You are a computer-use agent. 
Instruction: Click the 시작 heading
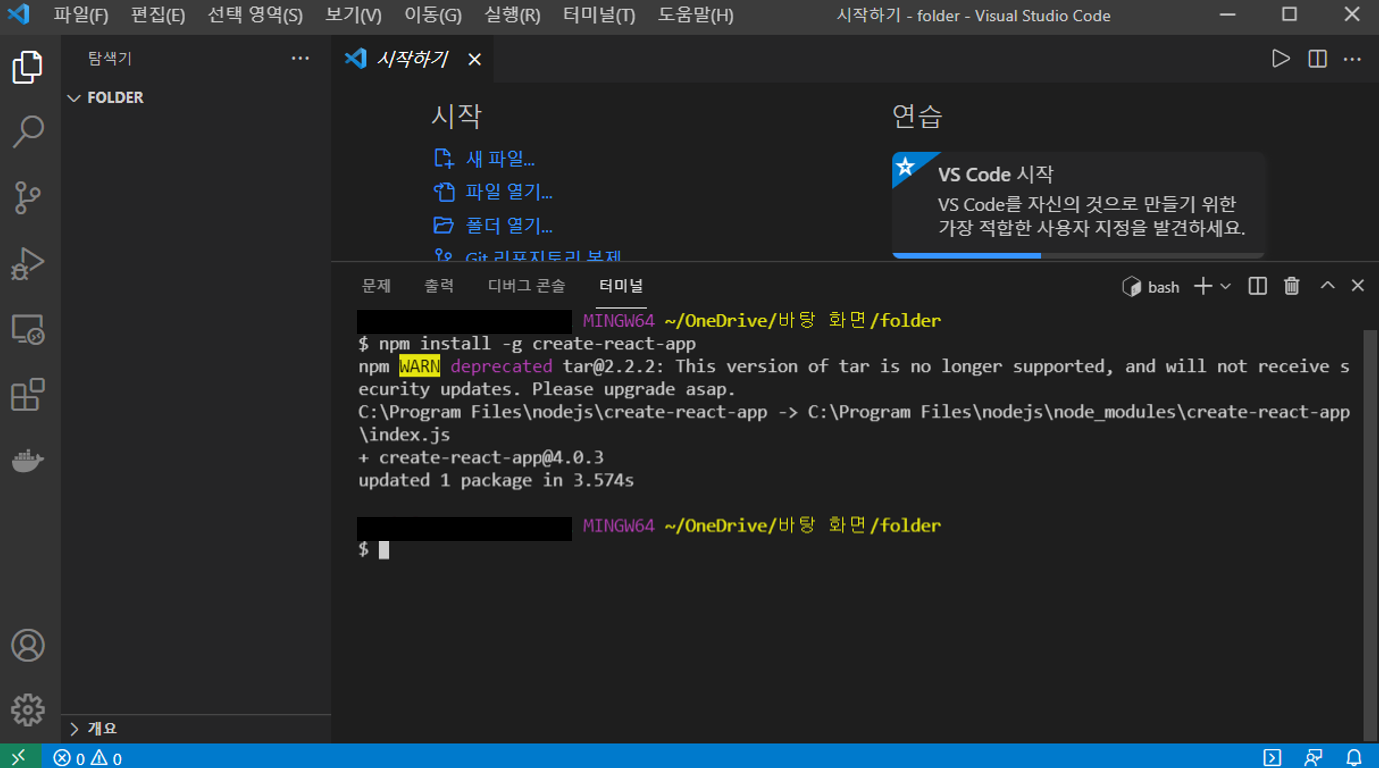click(457, 116)
